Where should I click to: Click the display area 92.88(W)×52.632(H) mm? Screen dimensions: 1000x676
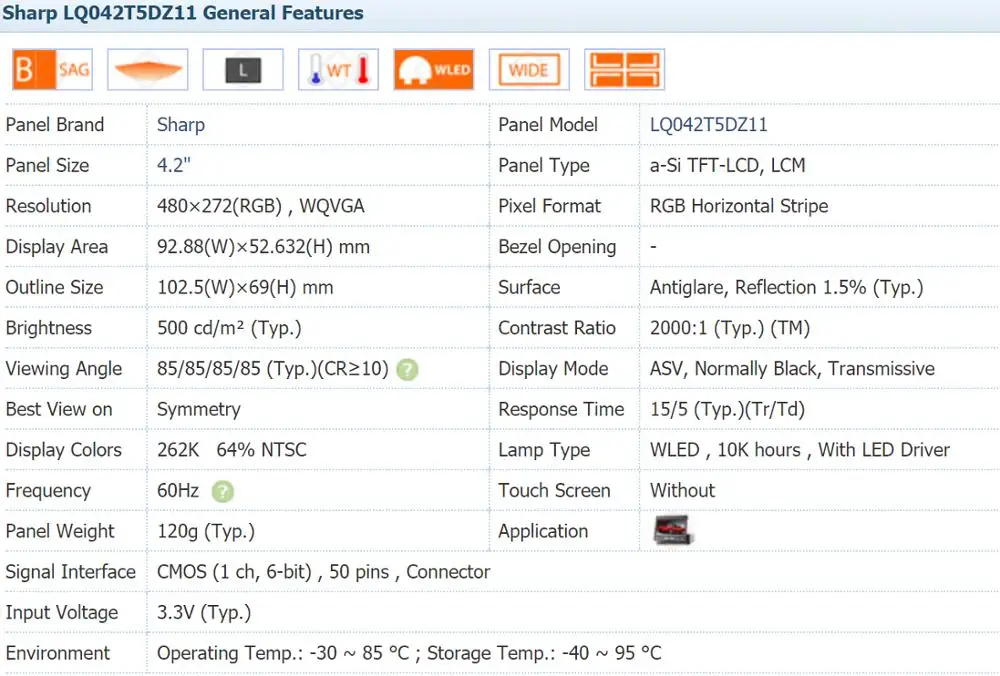tap(263, 247)
